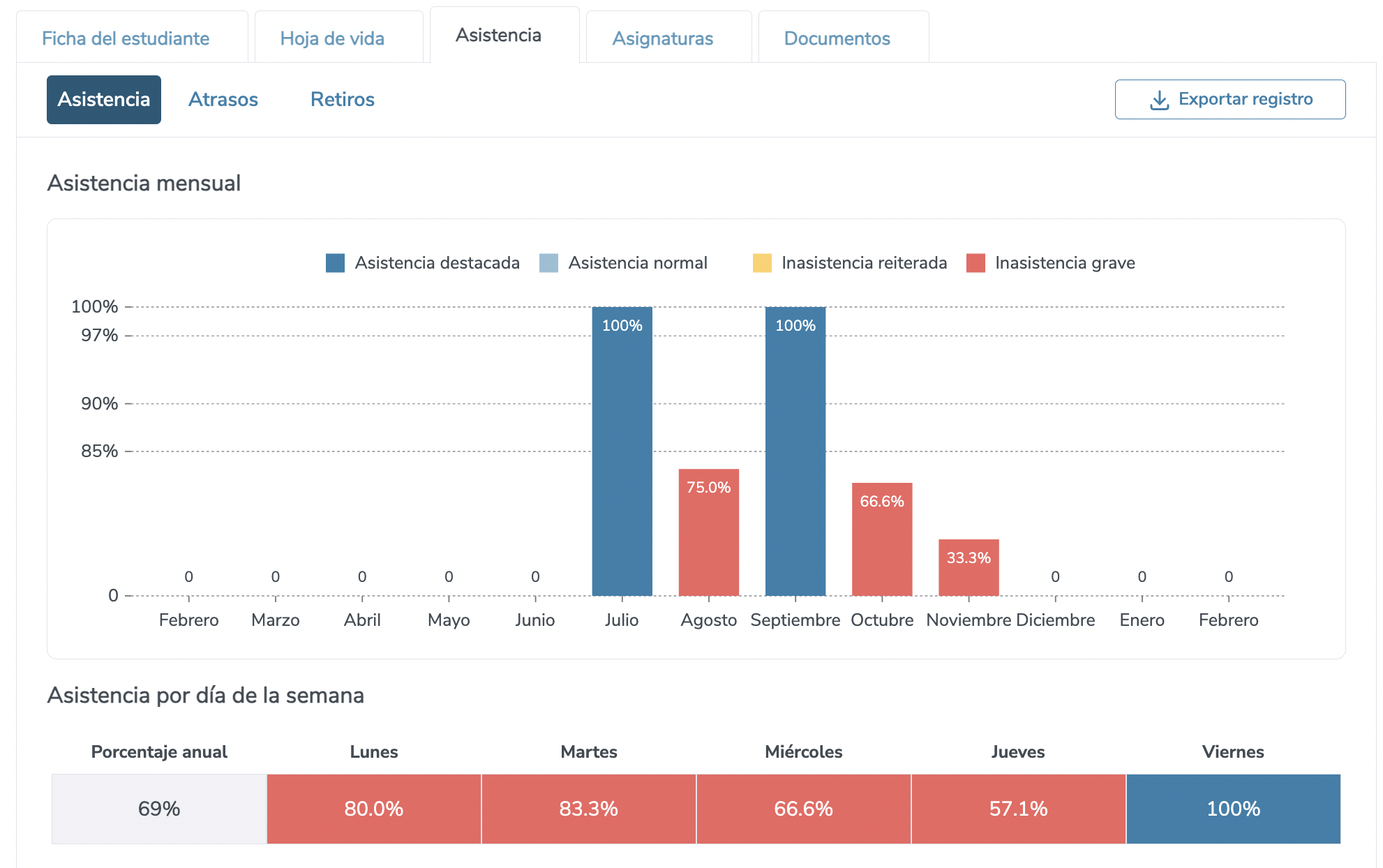Toggle Inasistencia reiterada yellow legend swatch
Screen dimensions: 1383x868
[762, 263]
